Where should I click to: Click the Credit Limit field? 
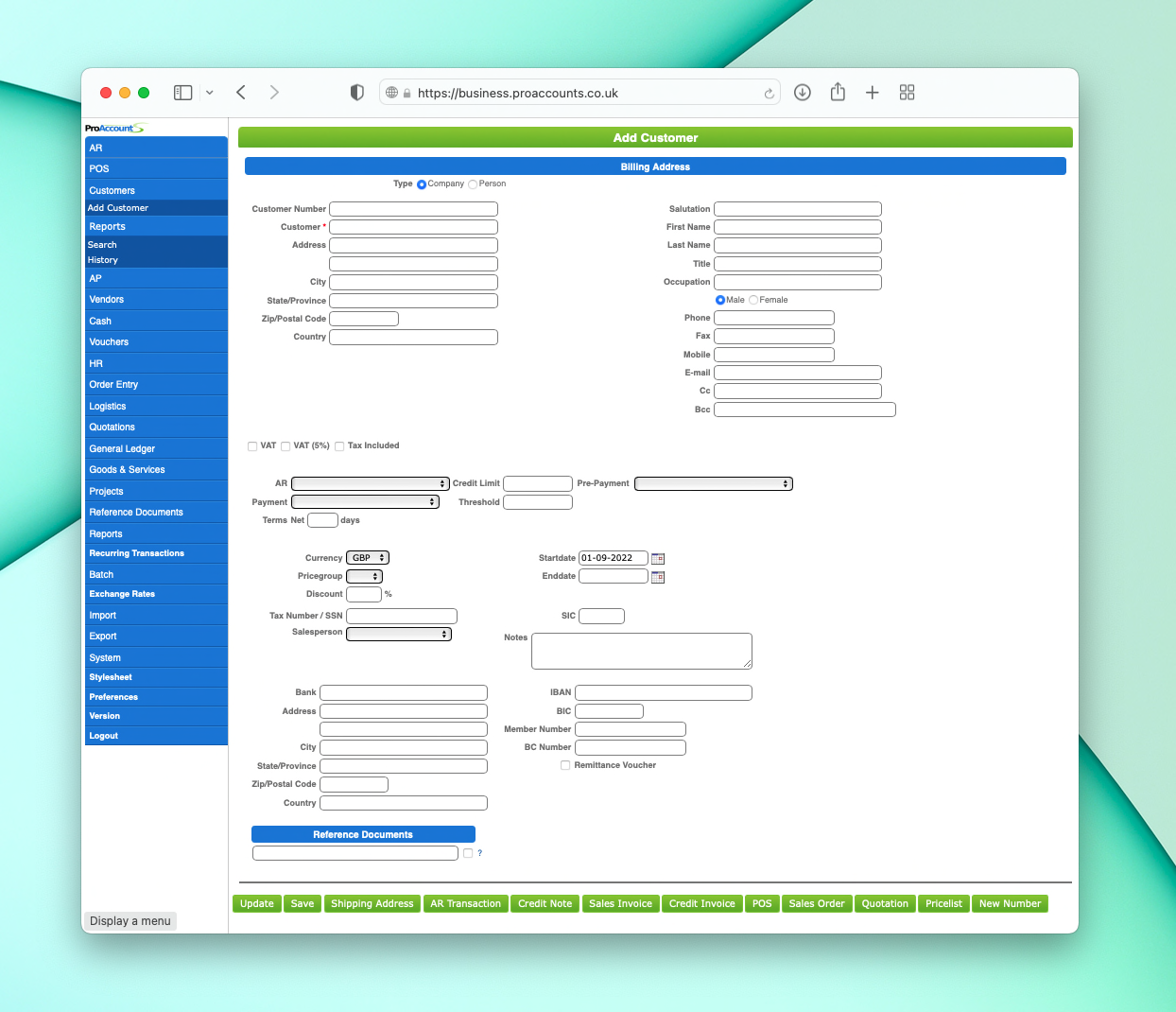[538, 483]
